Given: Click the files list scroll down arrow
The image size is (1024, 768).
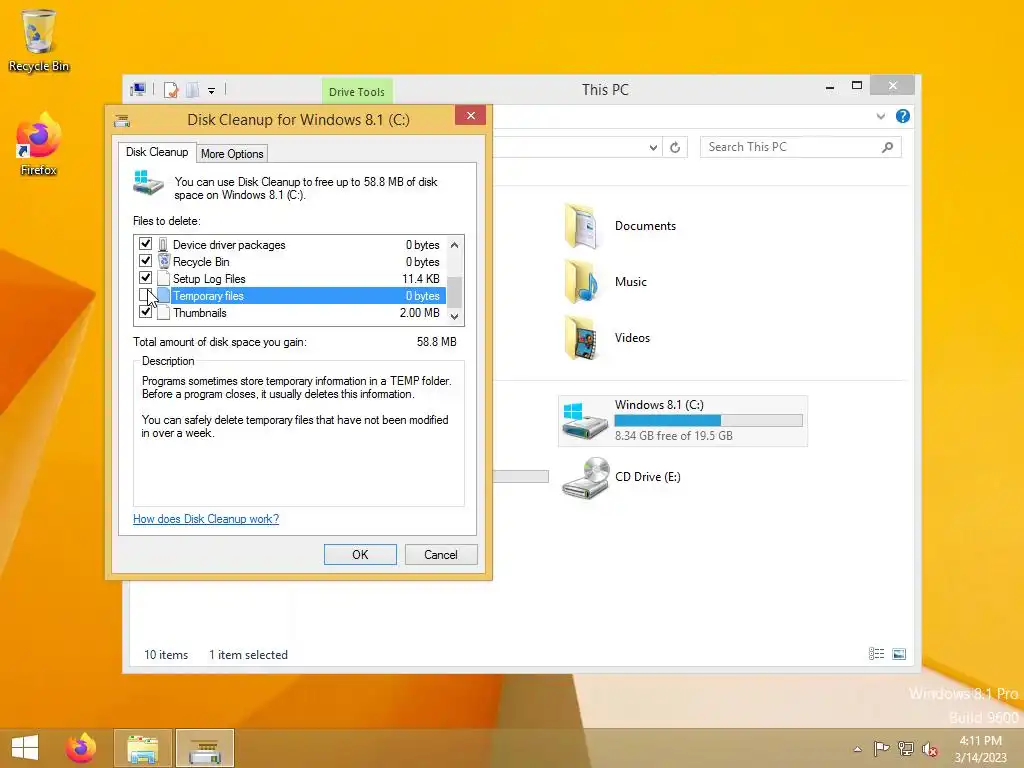Looking at the screenshot, I should pyautogui.click(x=455, y=316).
